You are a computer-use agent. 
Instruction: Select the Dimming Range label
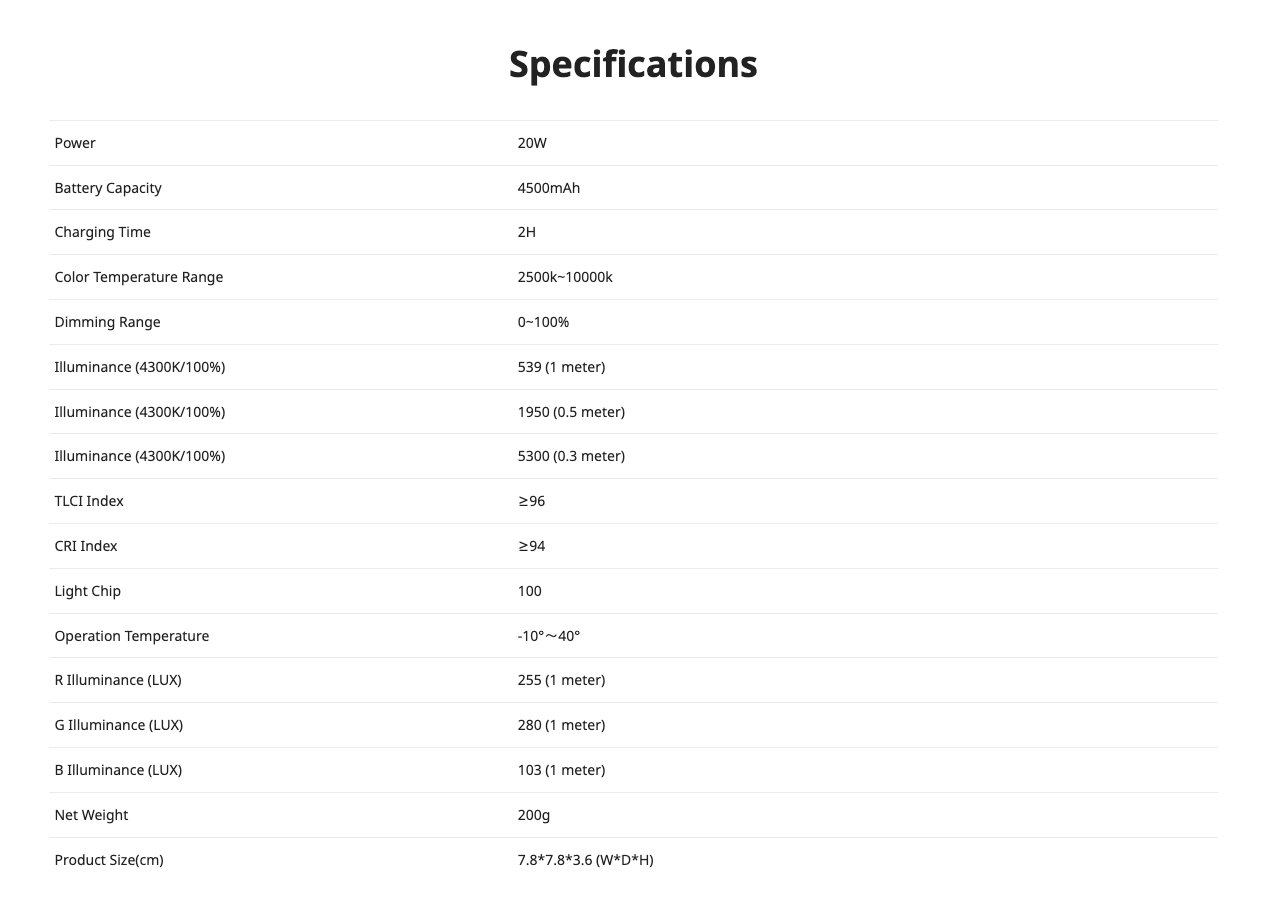tap(107, 322)
